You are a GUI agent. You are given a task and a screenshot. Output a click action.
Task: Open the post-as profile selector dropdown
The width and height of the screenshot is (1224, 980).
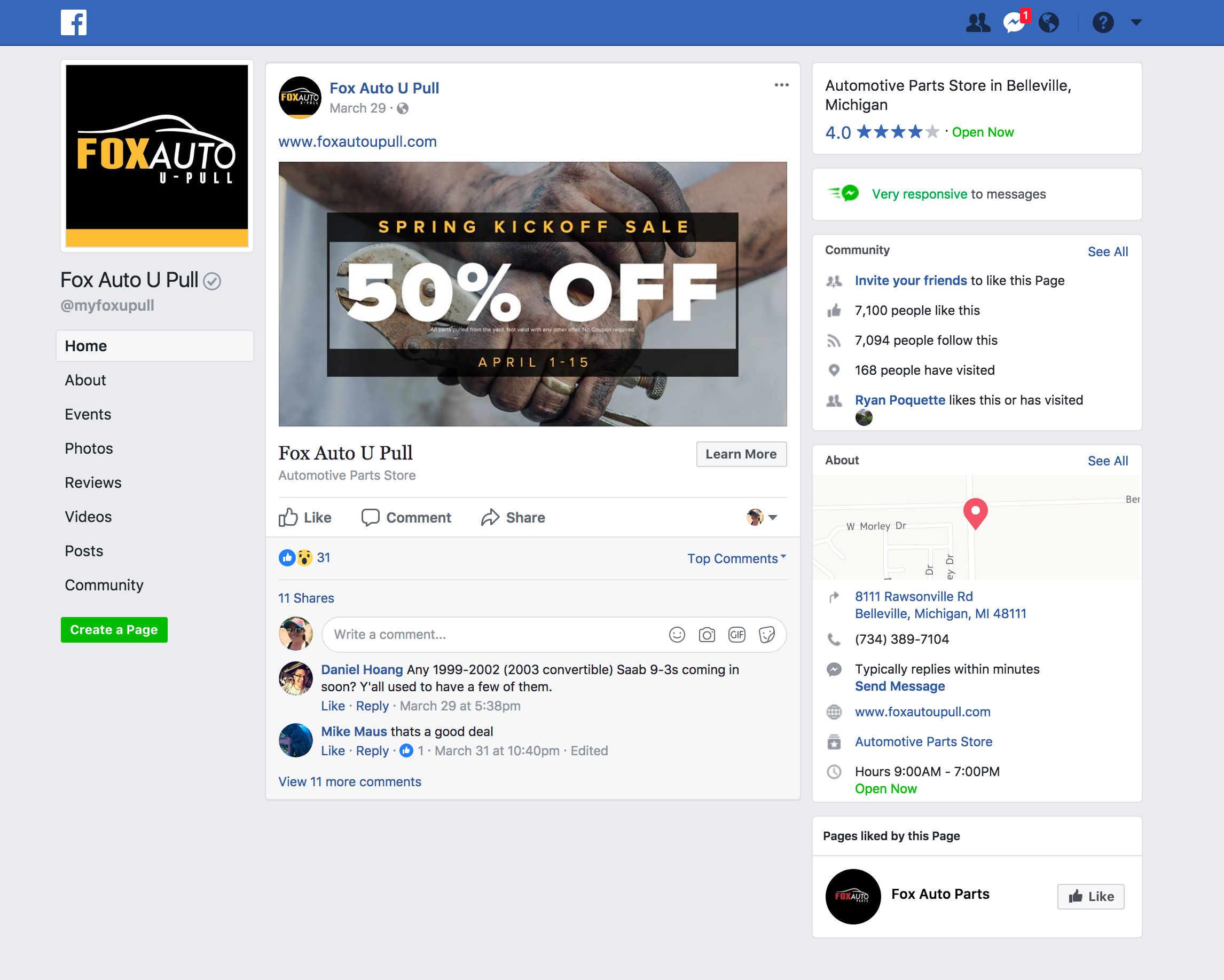762,518
